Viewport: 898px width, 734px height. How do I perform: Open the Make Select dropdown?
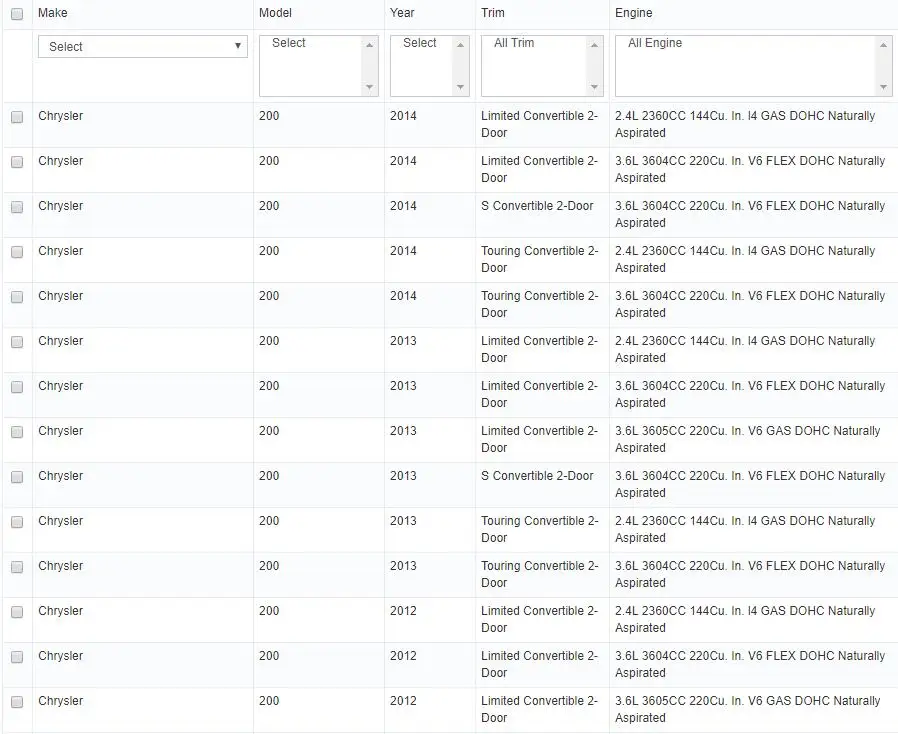[143, 46]
